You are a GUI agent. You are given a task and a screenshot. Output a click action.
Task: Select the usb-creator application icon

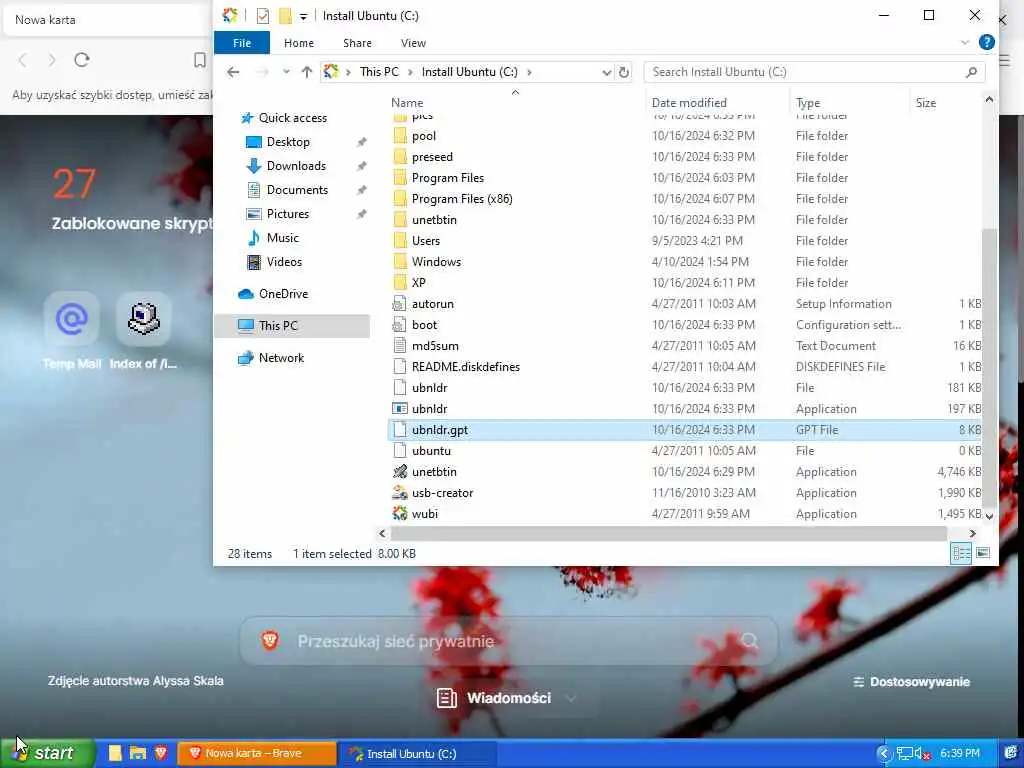400,493
